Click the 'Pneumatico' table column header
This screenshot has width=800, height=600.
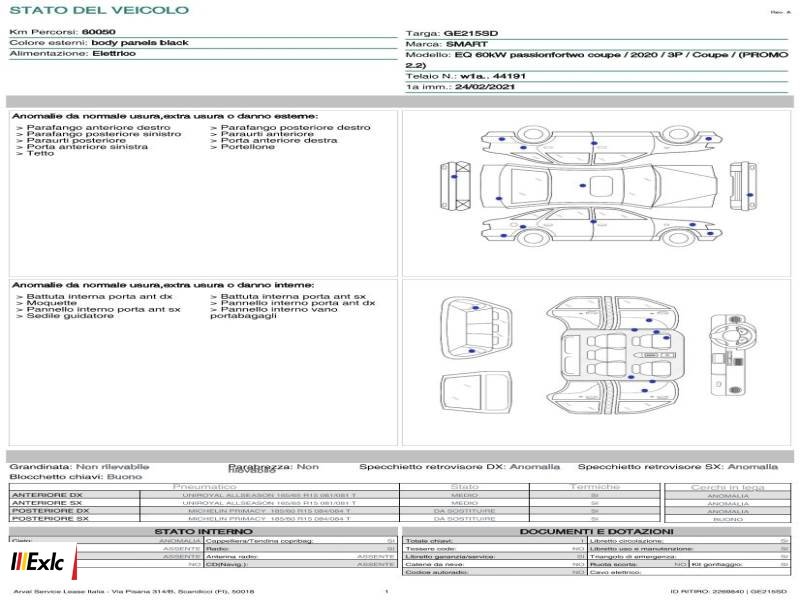[204, 487]
